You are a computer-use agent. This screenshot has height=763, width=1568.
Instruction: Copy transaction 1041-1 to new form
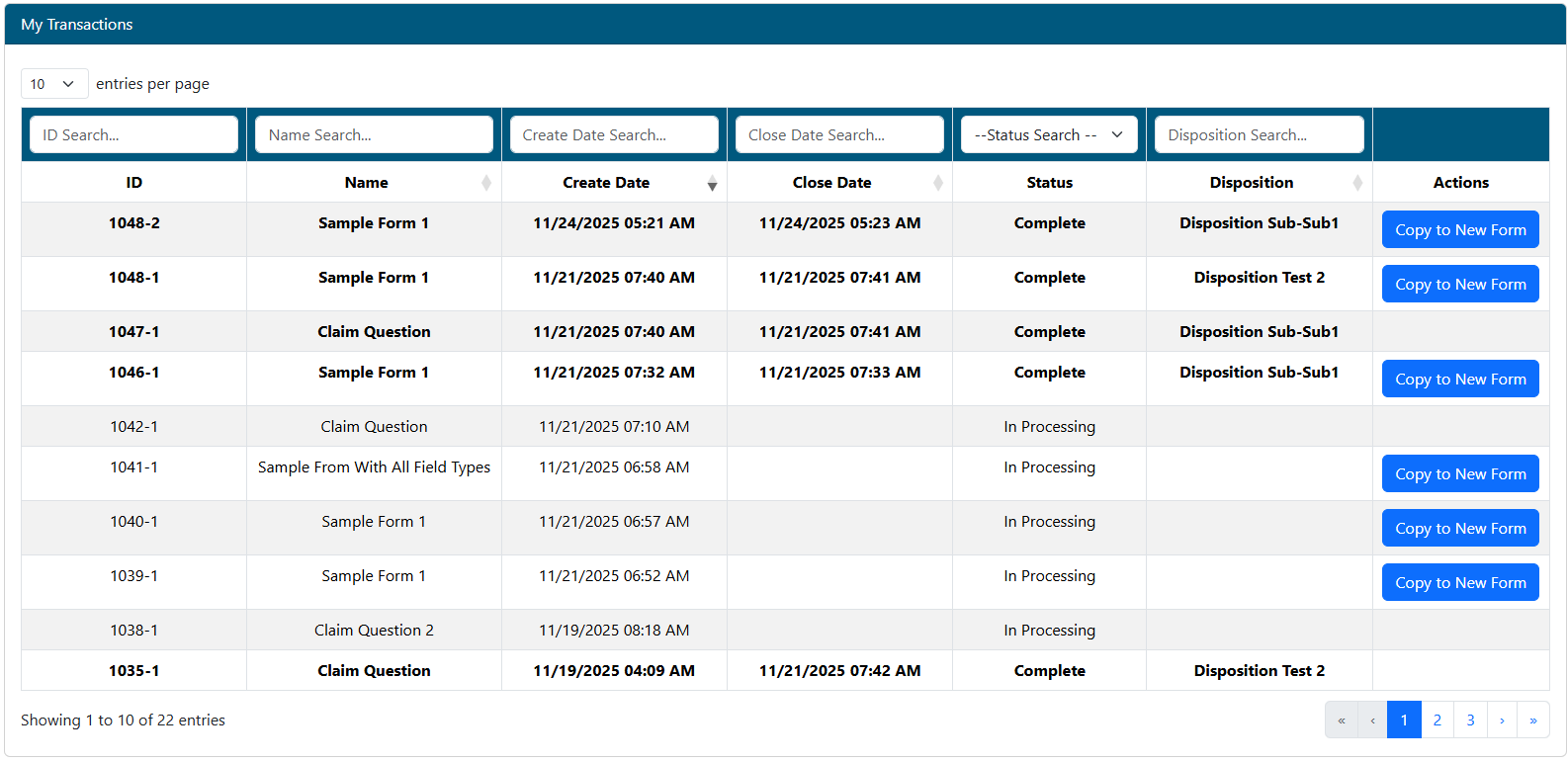coord(1460,474)
